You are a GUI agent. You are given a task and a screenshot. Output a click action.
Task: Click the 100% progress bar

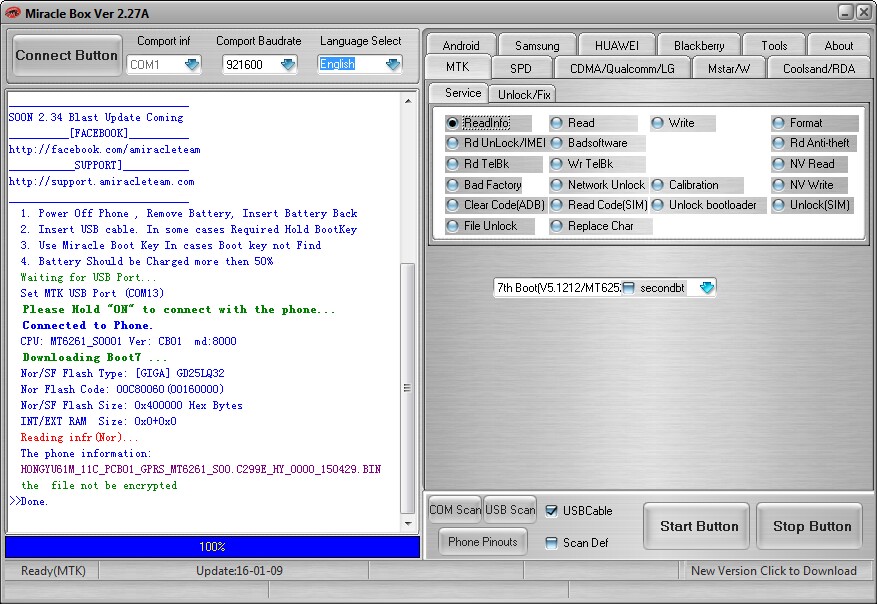pos(212,547)
